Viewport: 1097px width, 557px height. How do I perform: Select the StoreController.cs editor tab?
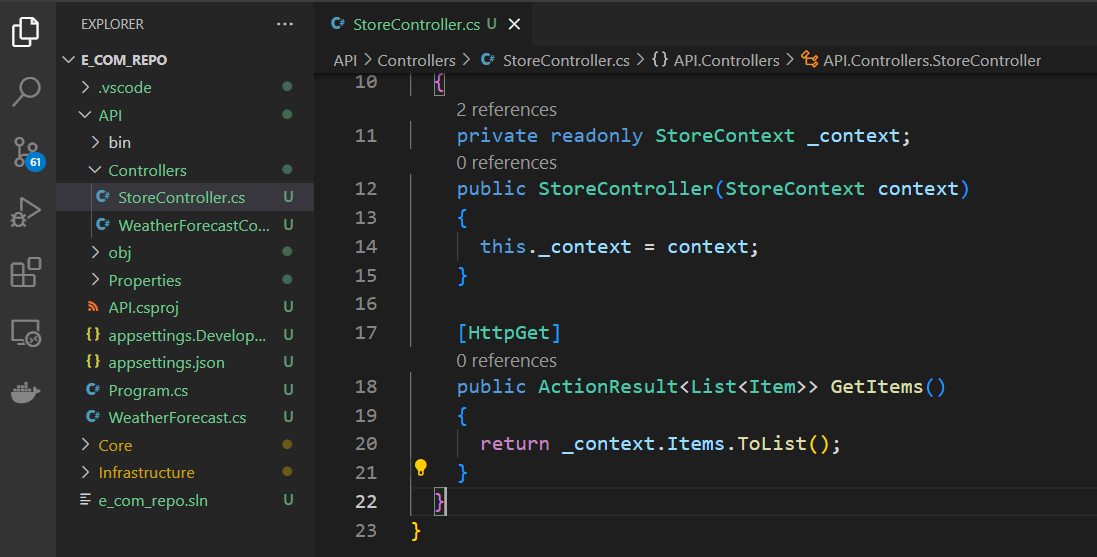click(x=423, y=24)
